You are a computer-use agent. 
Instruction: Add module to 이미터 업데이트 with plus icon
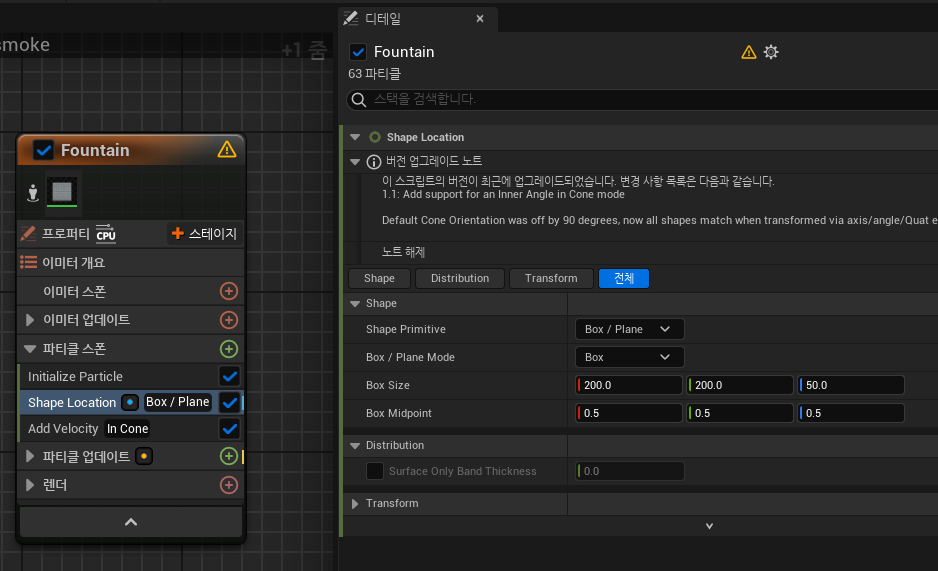(x=229, y=320)
